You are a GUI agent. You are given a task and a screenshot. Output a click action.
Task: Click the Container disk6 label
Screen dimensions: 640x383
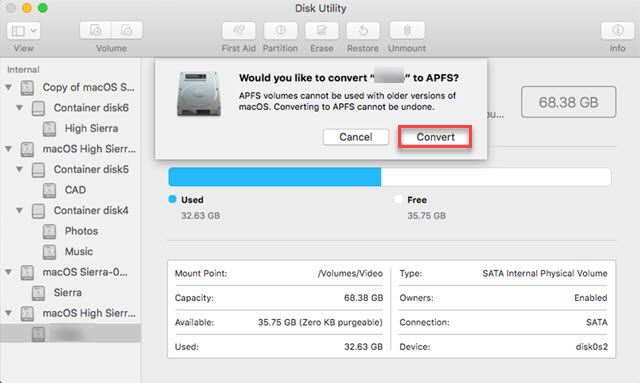[91, 108]
